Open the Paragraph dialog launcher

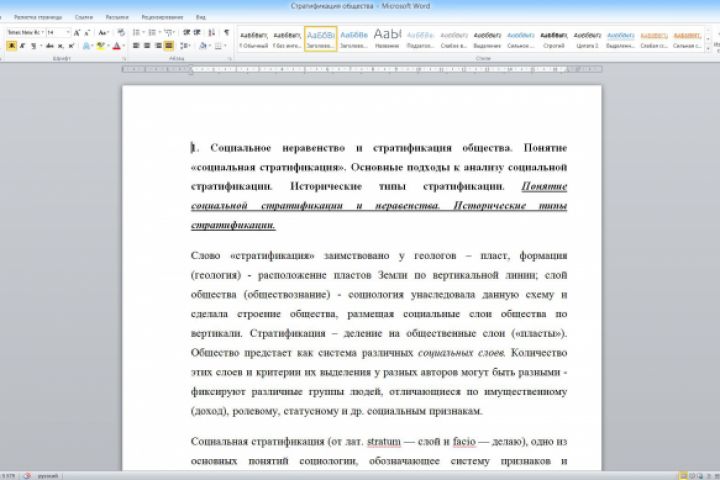[x=231, y=59]
